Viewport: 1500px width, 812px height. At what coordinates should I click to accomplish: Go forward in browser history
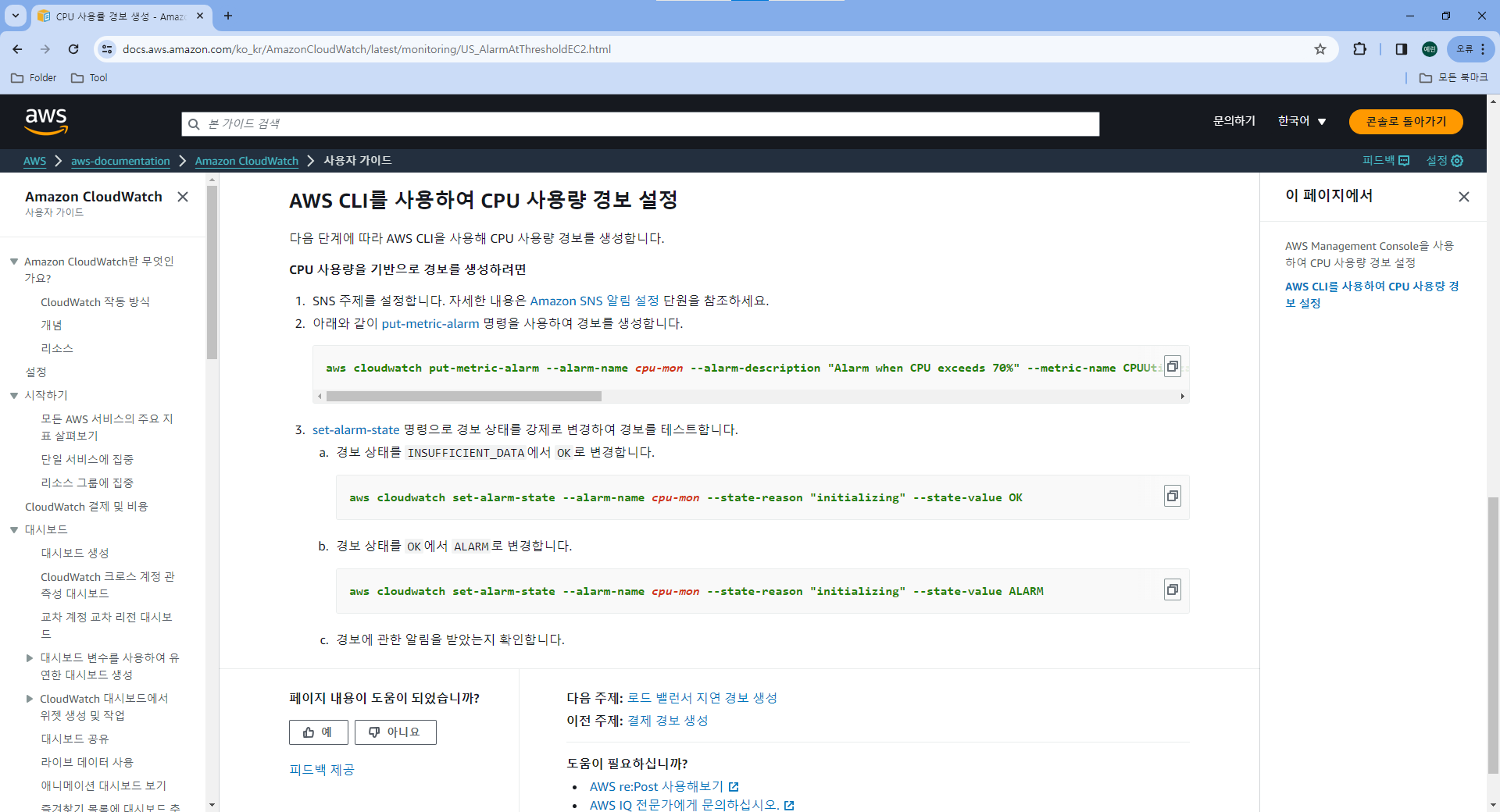tap(45, 49)
